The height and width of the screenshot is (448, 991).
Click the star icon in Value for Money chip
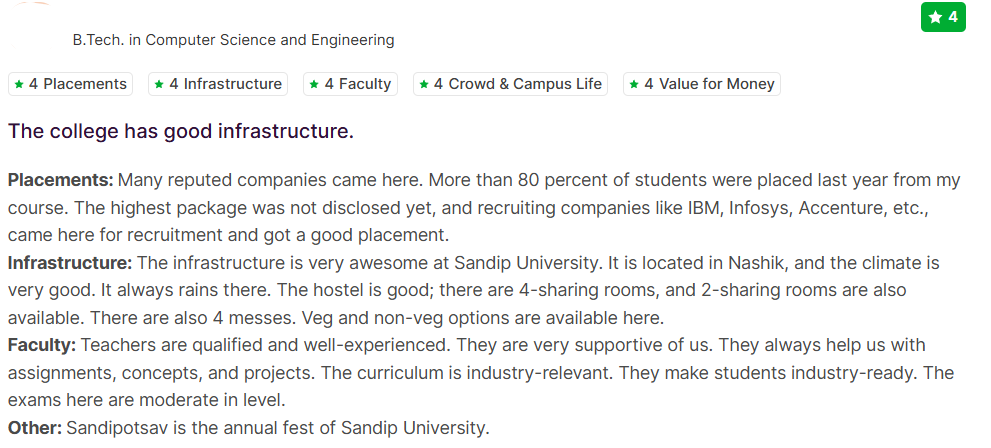[x=634, y=85]
